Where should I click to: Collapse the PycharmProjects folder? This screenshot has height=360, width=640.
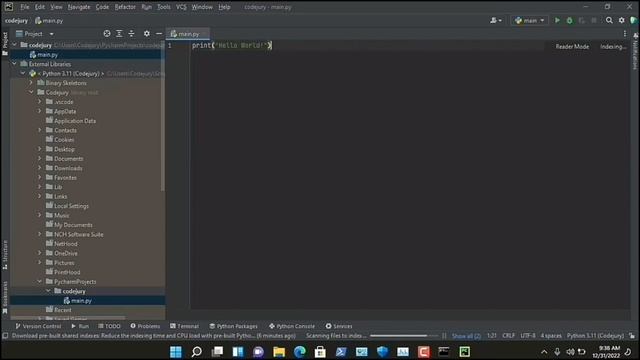click(x=40, y=282)
